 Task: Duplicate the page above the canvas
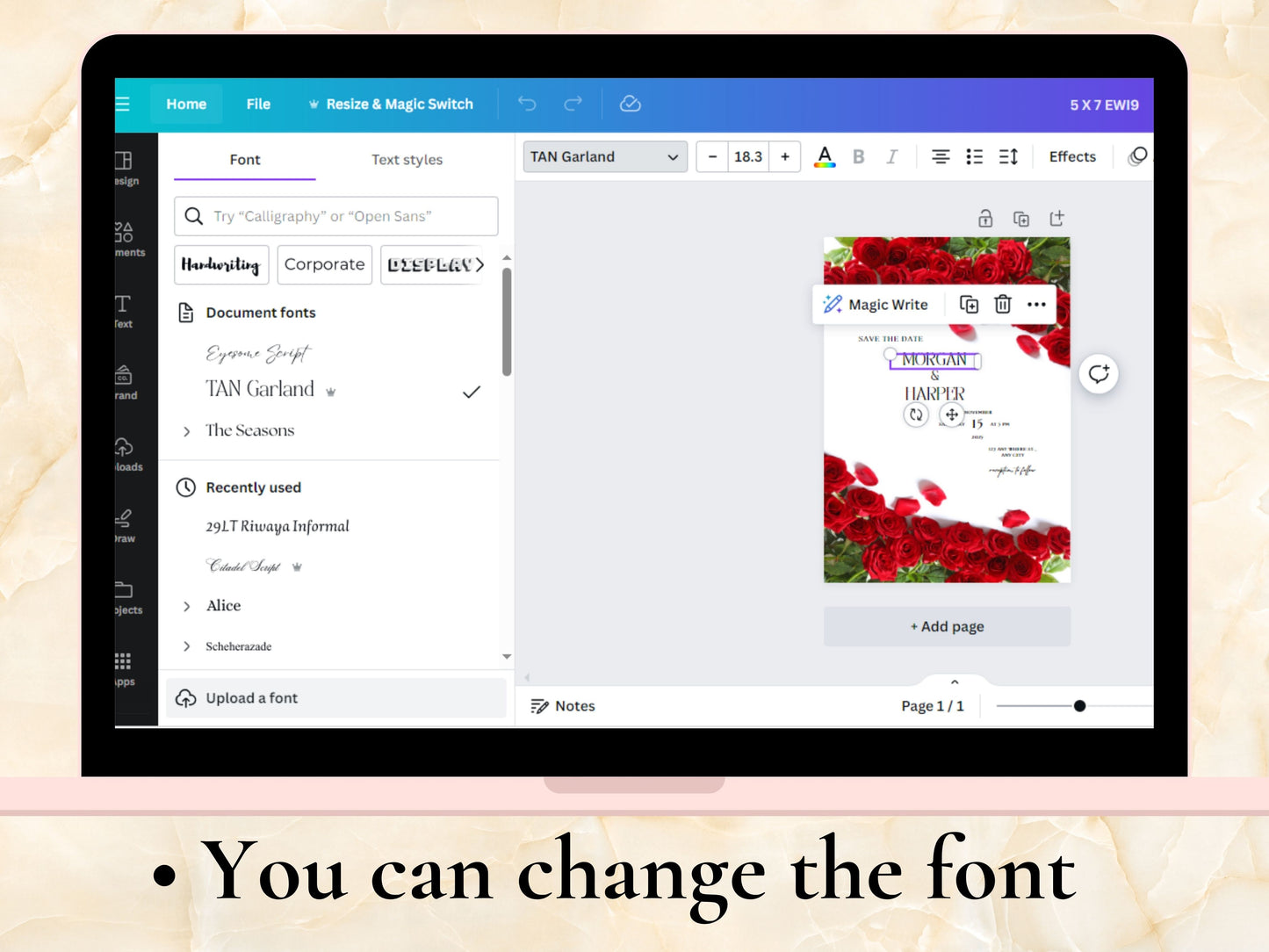tap(1020, 219)
